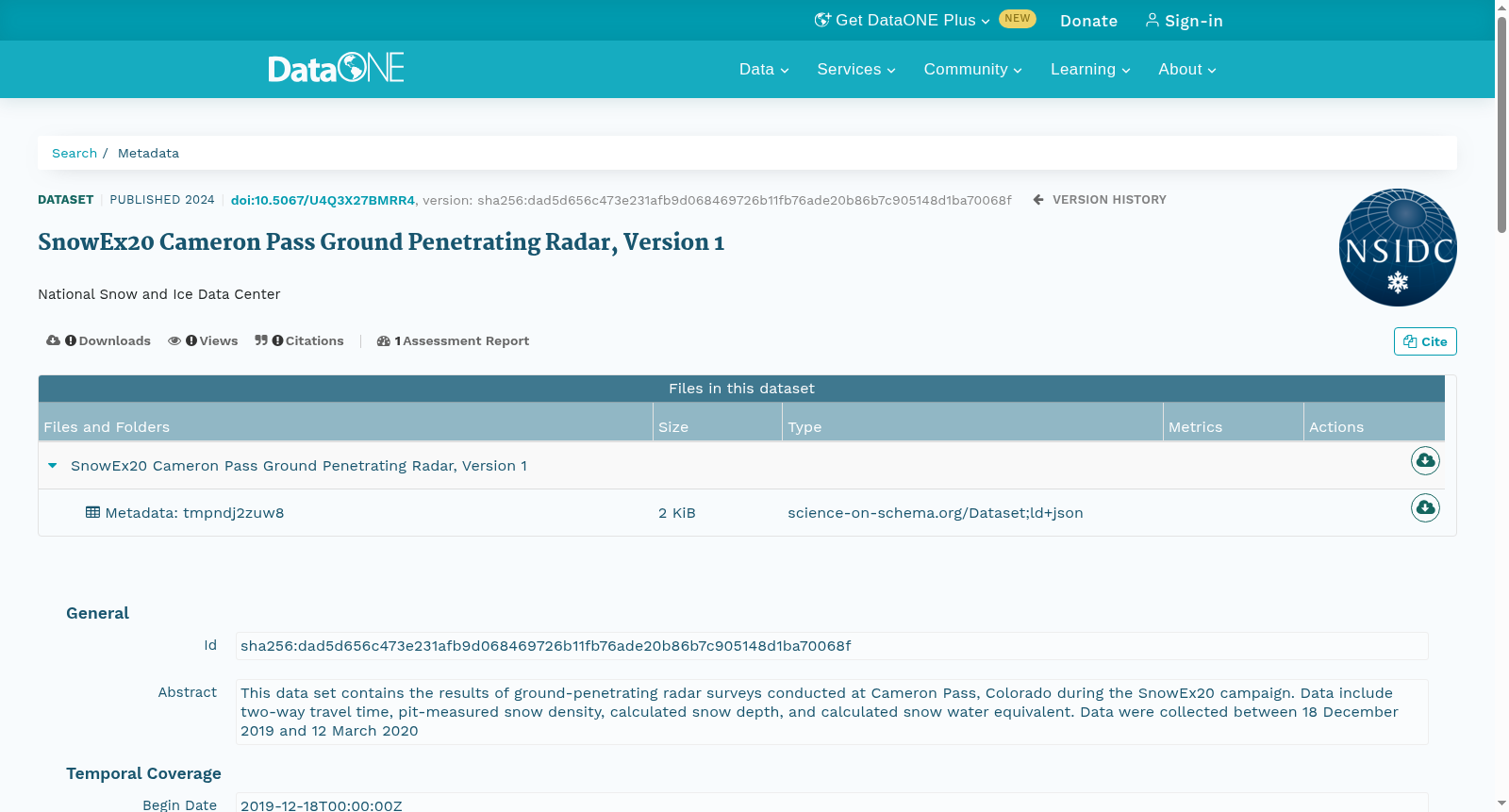Click 'National Snow and Ice Data Center' text
Viewport: 1509px width, 812px height.
click(x=159, y=294)
